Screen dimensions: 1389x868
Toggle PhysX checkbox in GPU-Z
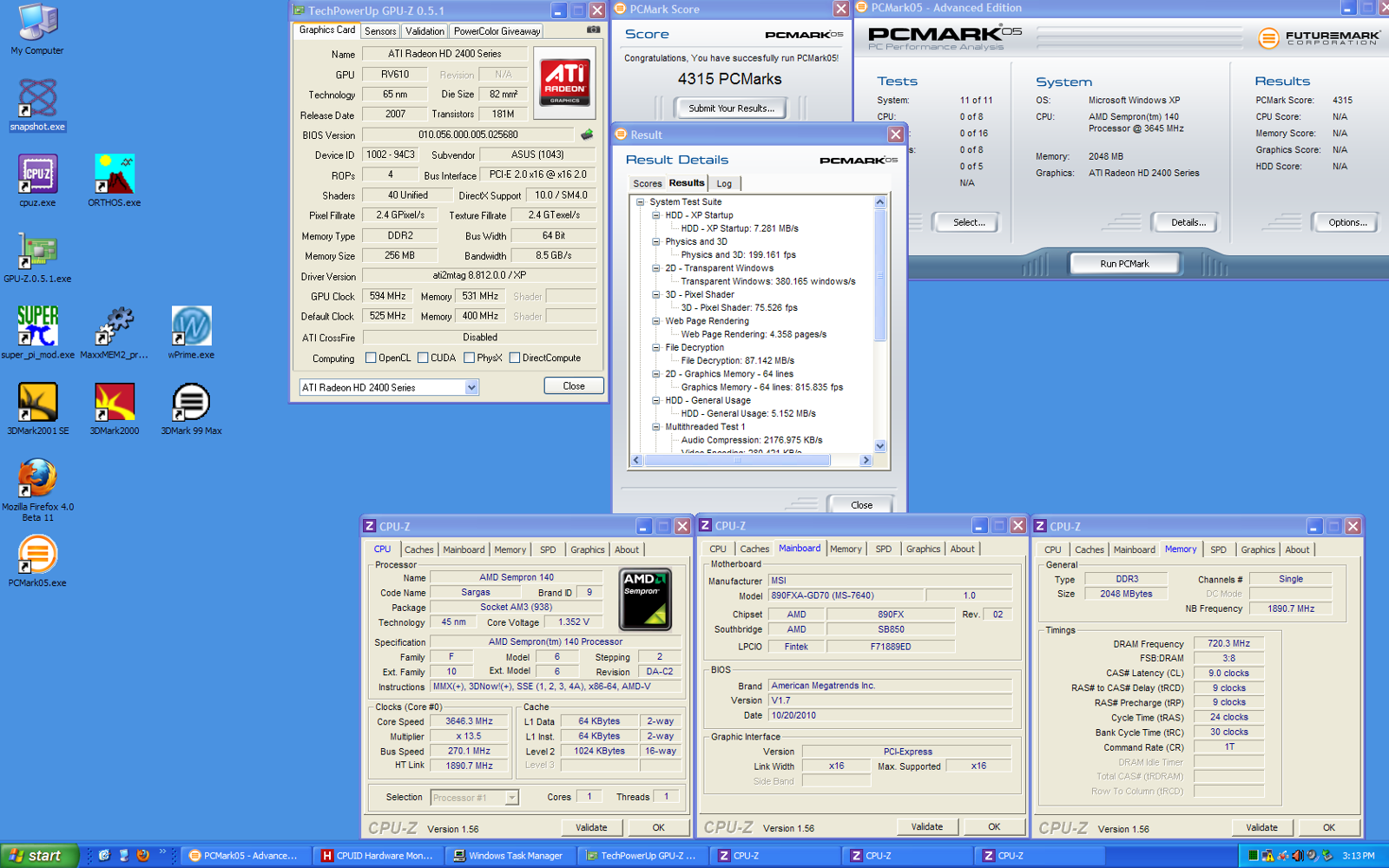pos(469,358)
